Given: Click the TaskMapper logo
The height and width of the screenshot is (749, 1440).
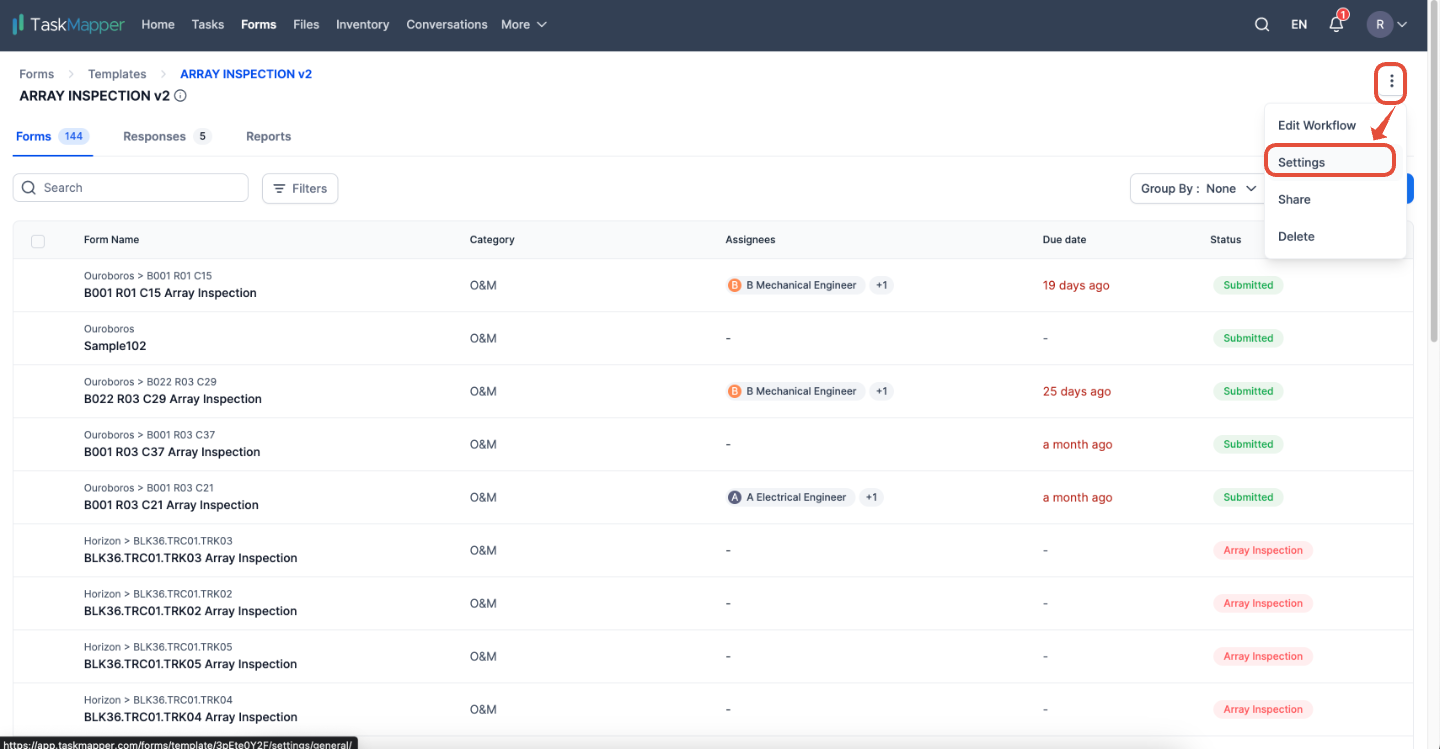Looking at the screenshot, I should click(68, 24).
